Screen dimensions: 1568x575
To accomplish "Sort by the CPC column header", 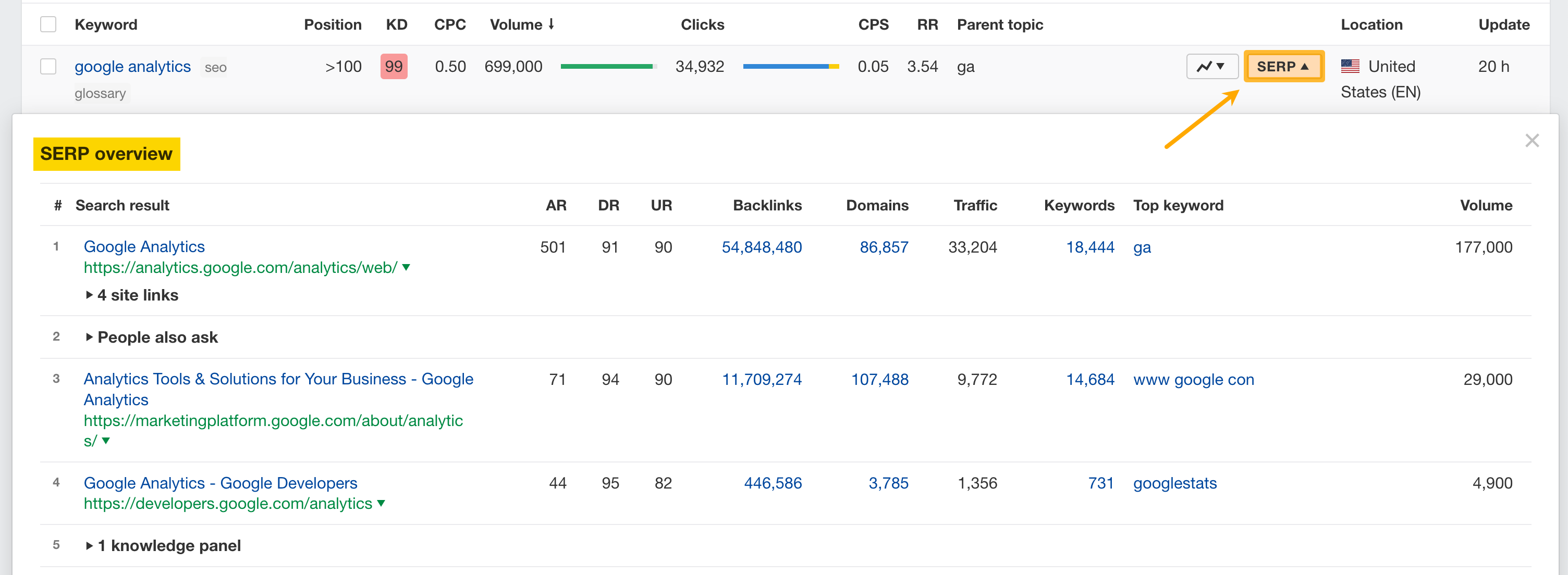I will (x=450, y=24).
